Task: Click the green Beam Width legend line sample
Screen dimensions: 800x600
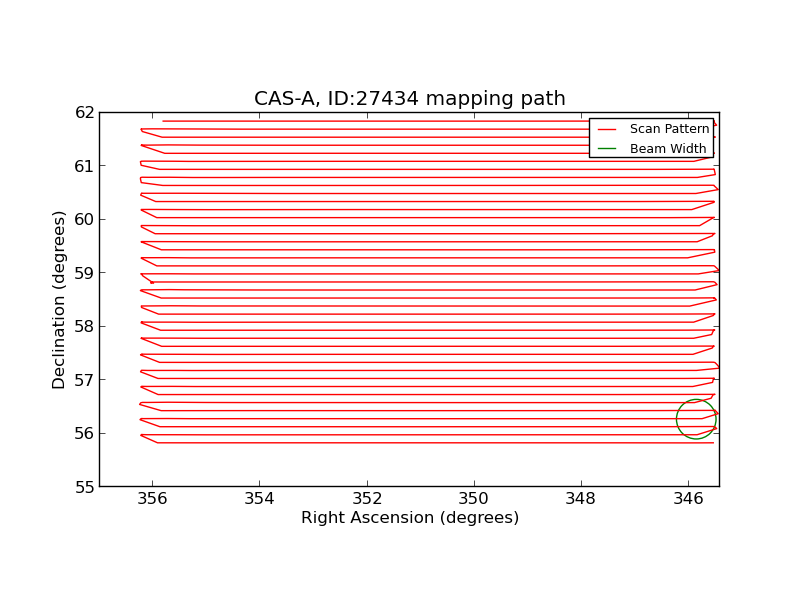Action: coord(607,149)
